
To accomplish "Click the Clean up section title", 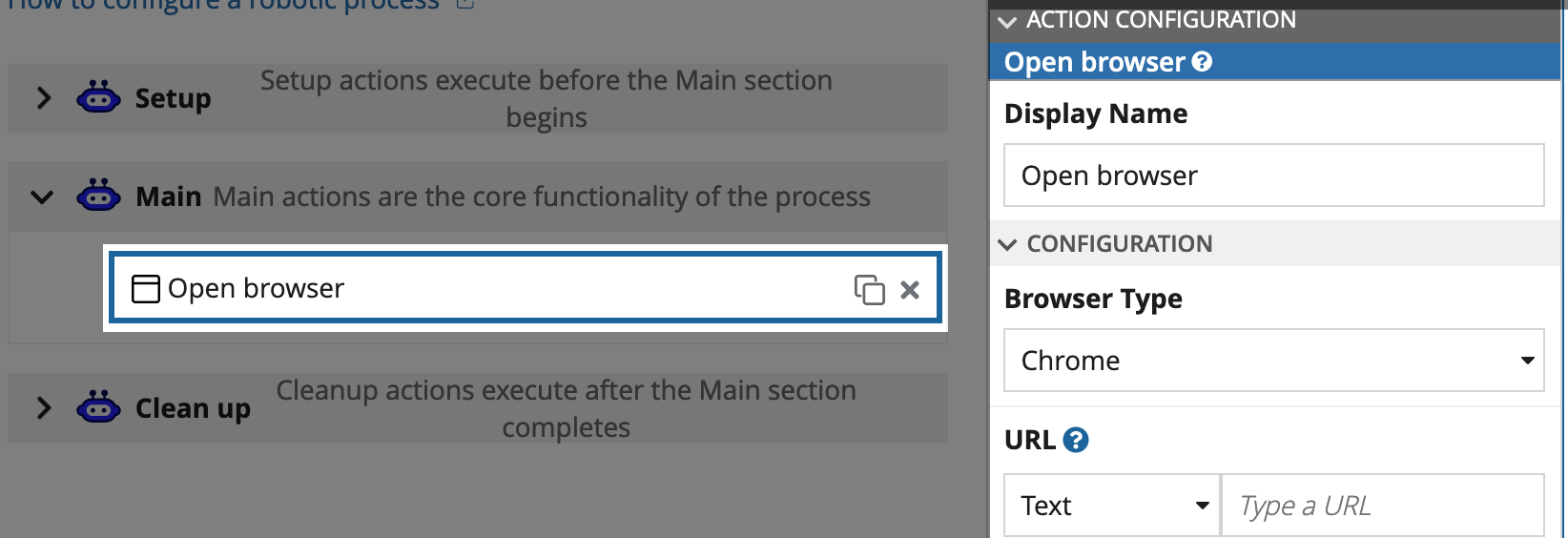I will [x=193, y=408].
